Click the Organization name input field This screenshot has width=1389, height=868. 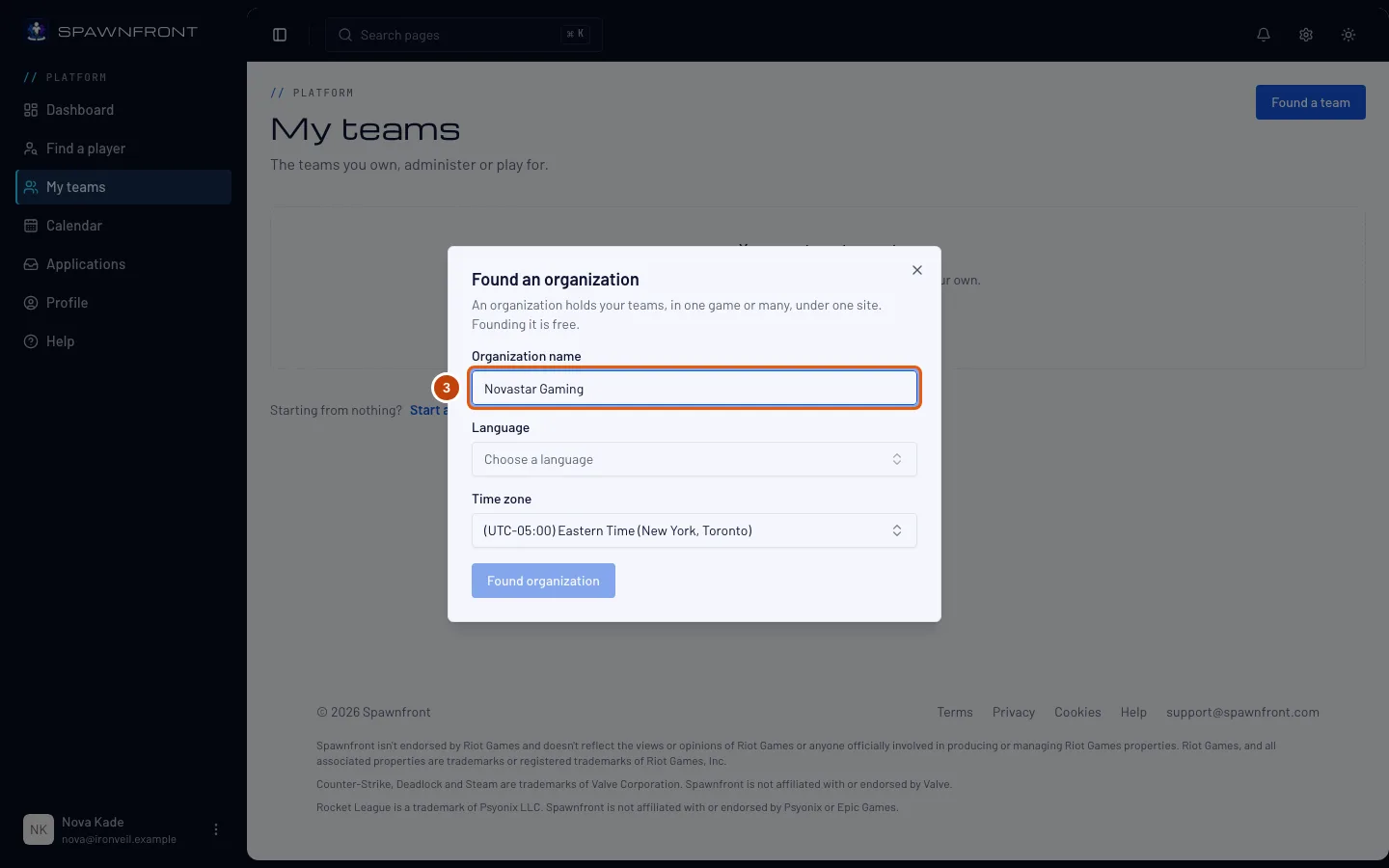point(694,388)
